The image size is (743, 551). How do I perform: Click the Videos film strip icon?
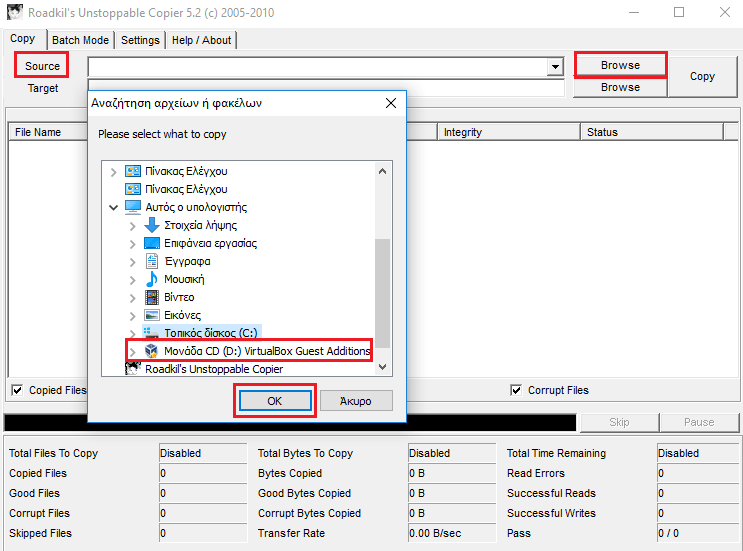(x=152, y=297)
